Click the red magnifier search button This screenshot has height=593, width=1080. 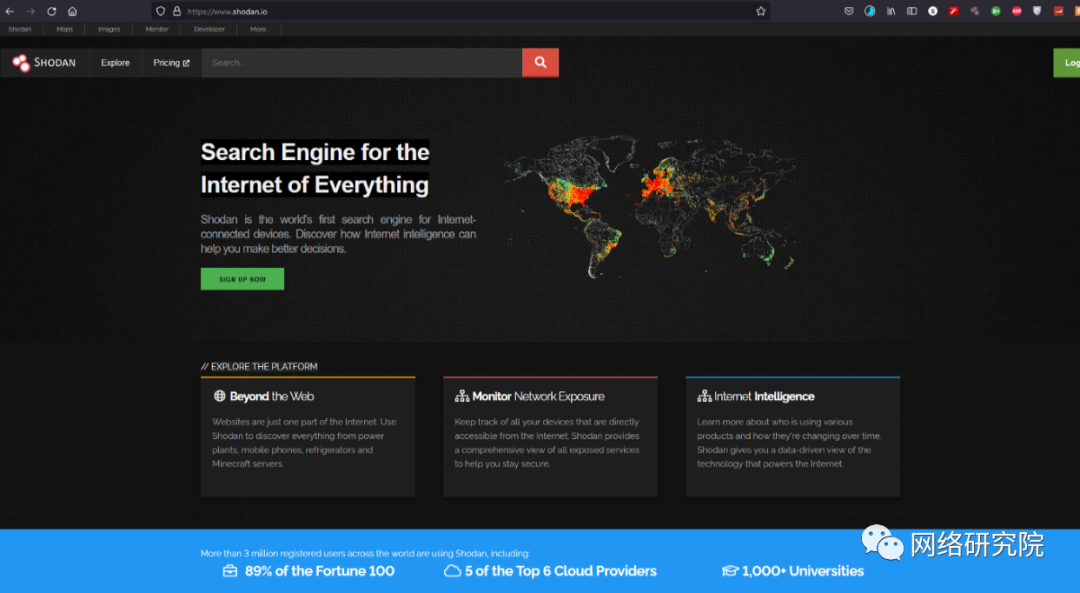pyautogui.click(x=541, y=63)
